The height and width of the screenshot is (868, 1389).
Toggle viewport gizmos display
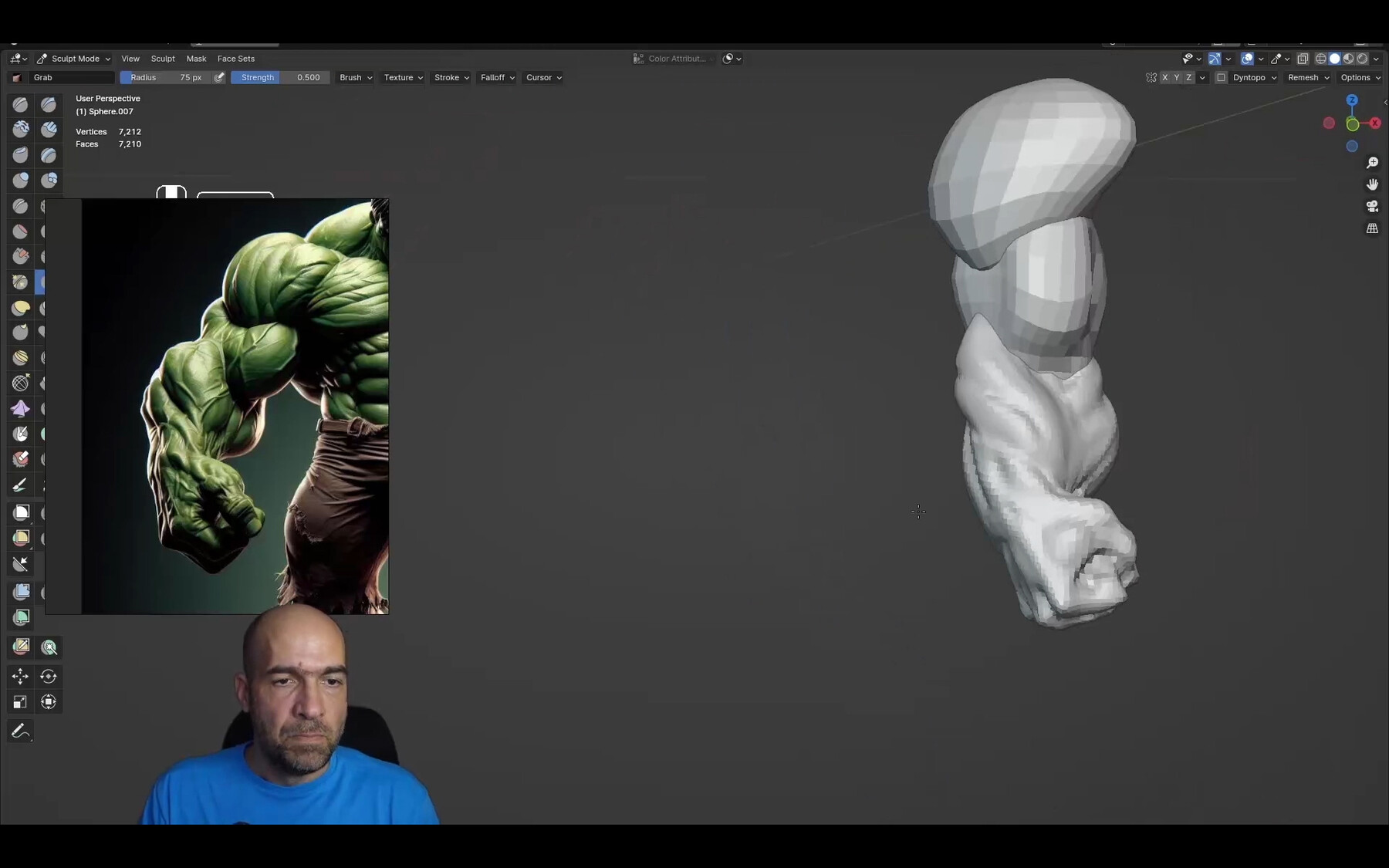click(x=1214, y=59)
